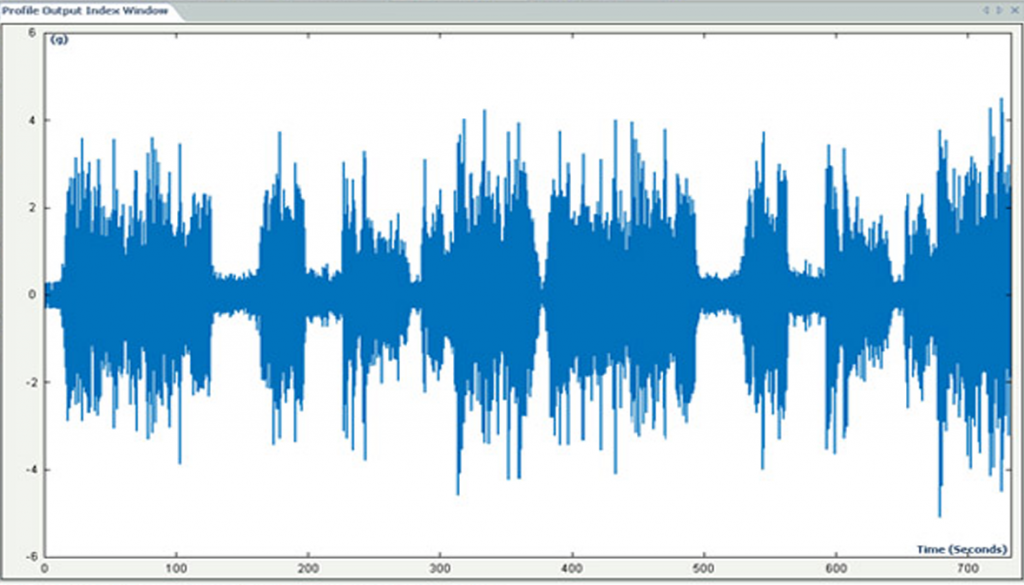This screenshot has width=1024, height=585.
Task: Click the close X control
Action: coord(1015,10)
